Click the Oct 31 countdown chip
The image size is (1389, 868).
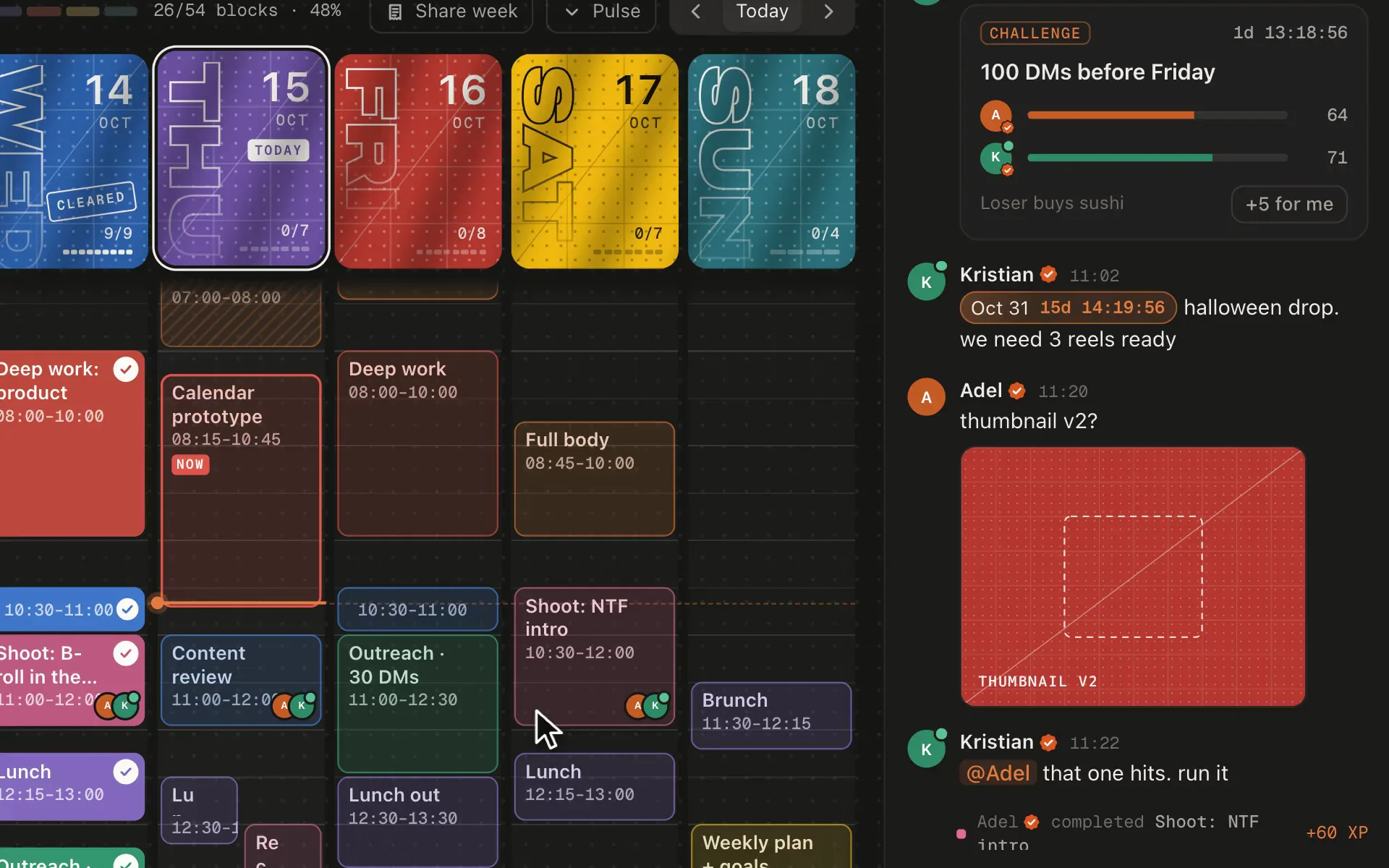(x=1067, y=308)
